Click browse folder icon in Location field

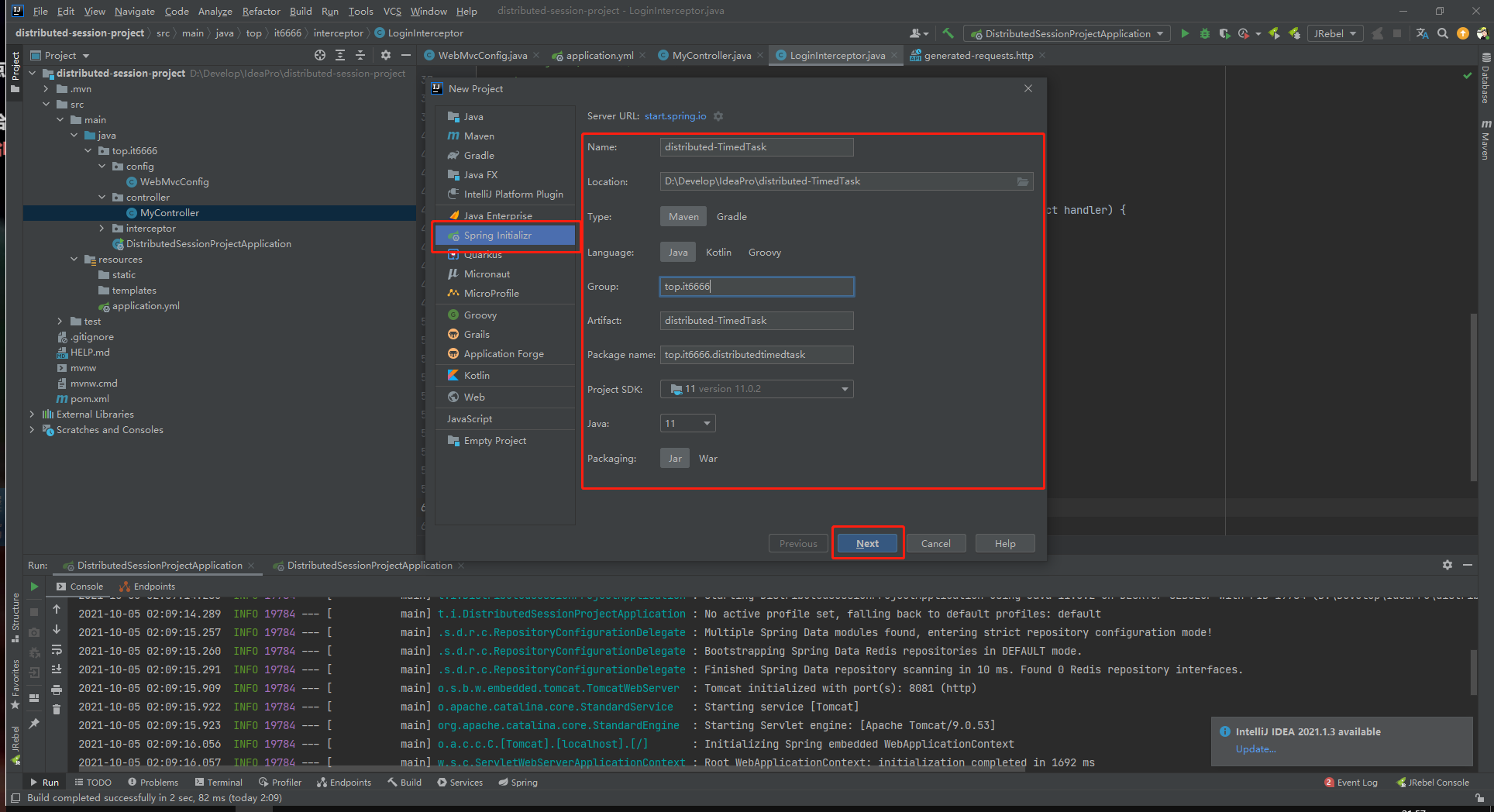click(x=1023, y=181)
